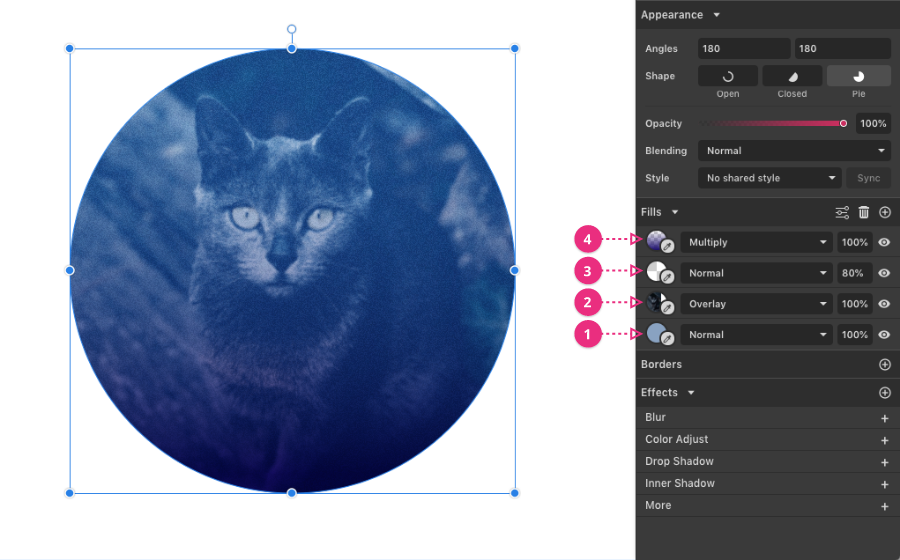900x560 pixels.
Task: Collapse the Effects section arrow
Action: click(x=691, y=392)
